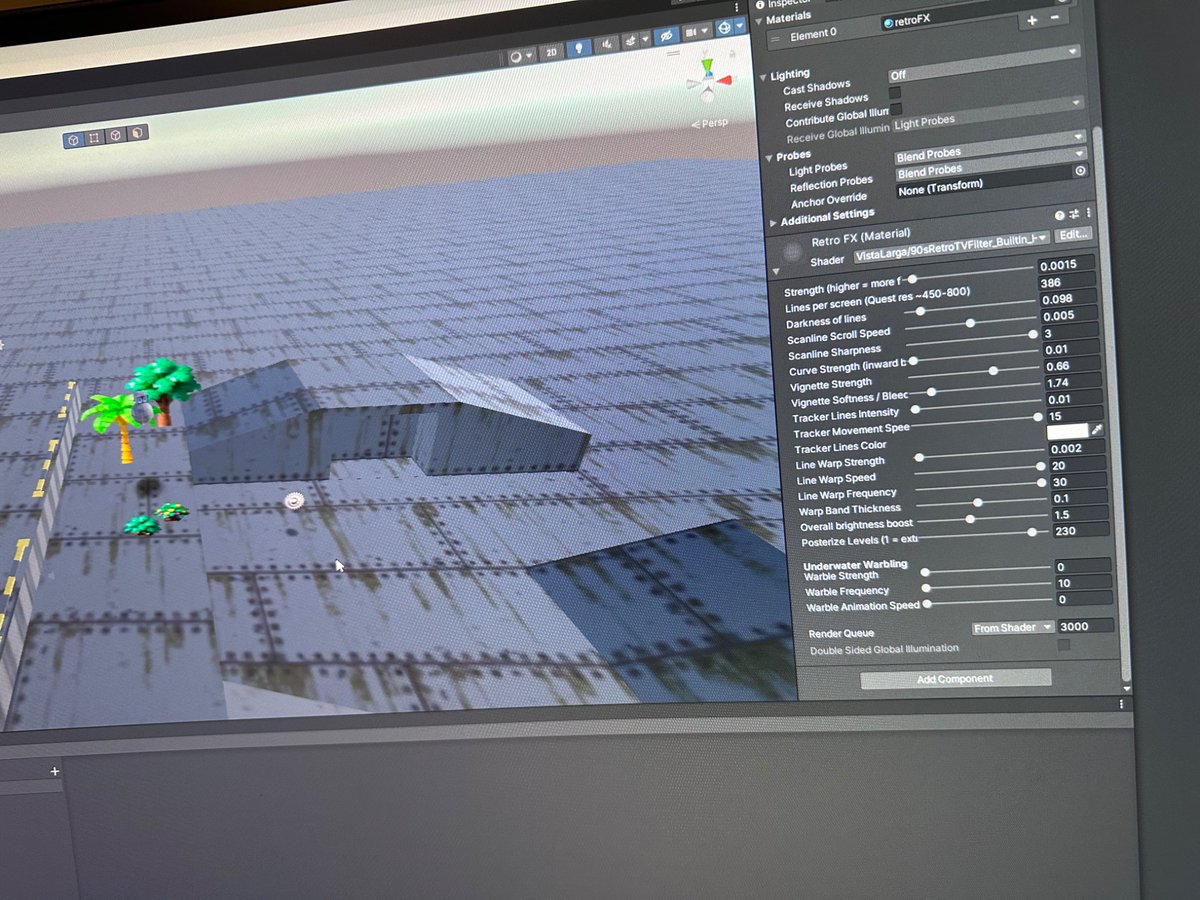
Task: Collapse the Retro FX material properties arrow
Action: coord(776,271)
